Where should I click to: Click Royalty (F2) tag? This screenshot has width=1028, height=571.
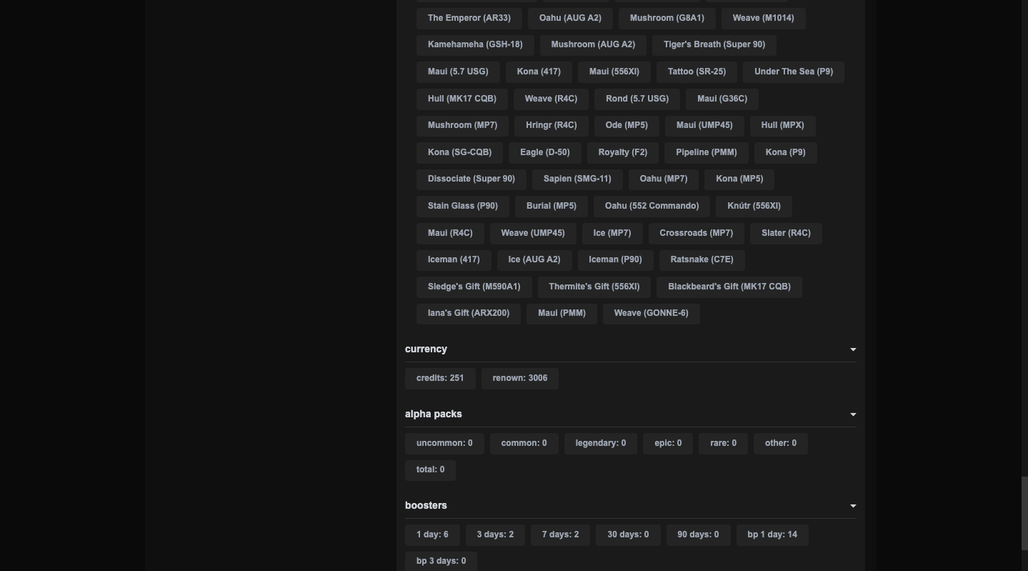tap(622, 152)
